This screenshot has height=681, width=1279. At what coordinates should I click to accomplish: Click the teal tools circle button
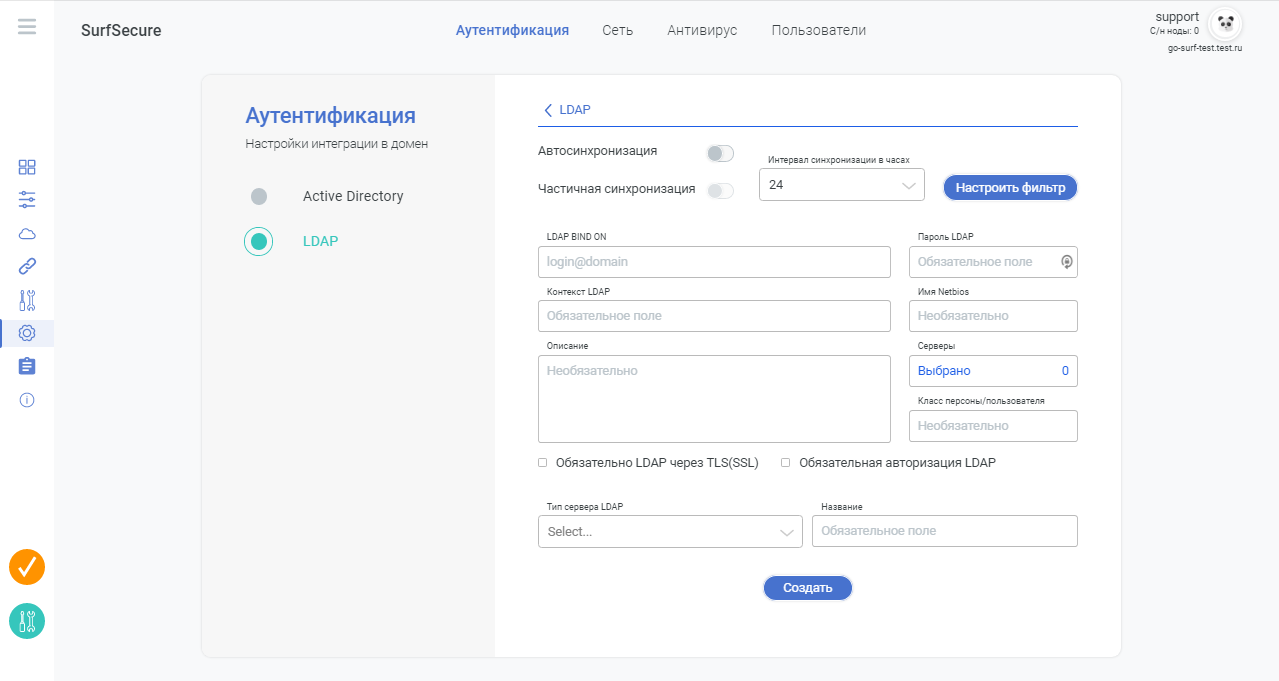pos(27,621)
